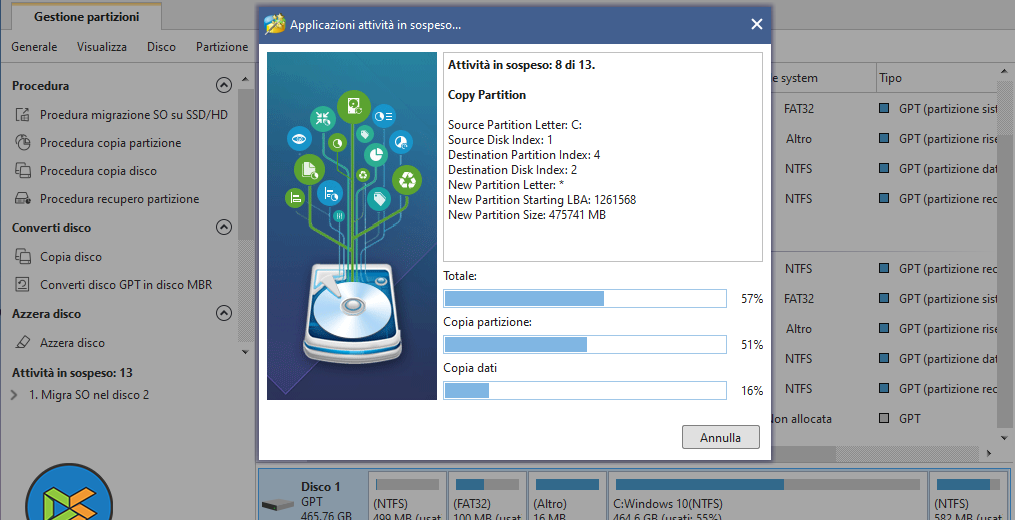Expand the Migra SO nel disco 2 task
The image size is (1015, 520).
[x=14, y=395]
